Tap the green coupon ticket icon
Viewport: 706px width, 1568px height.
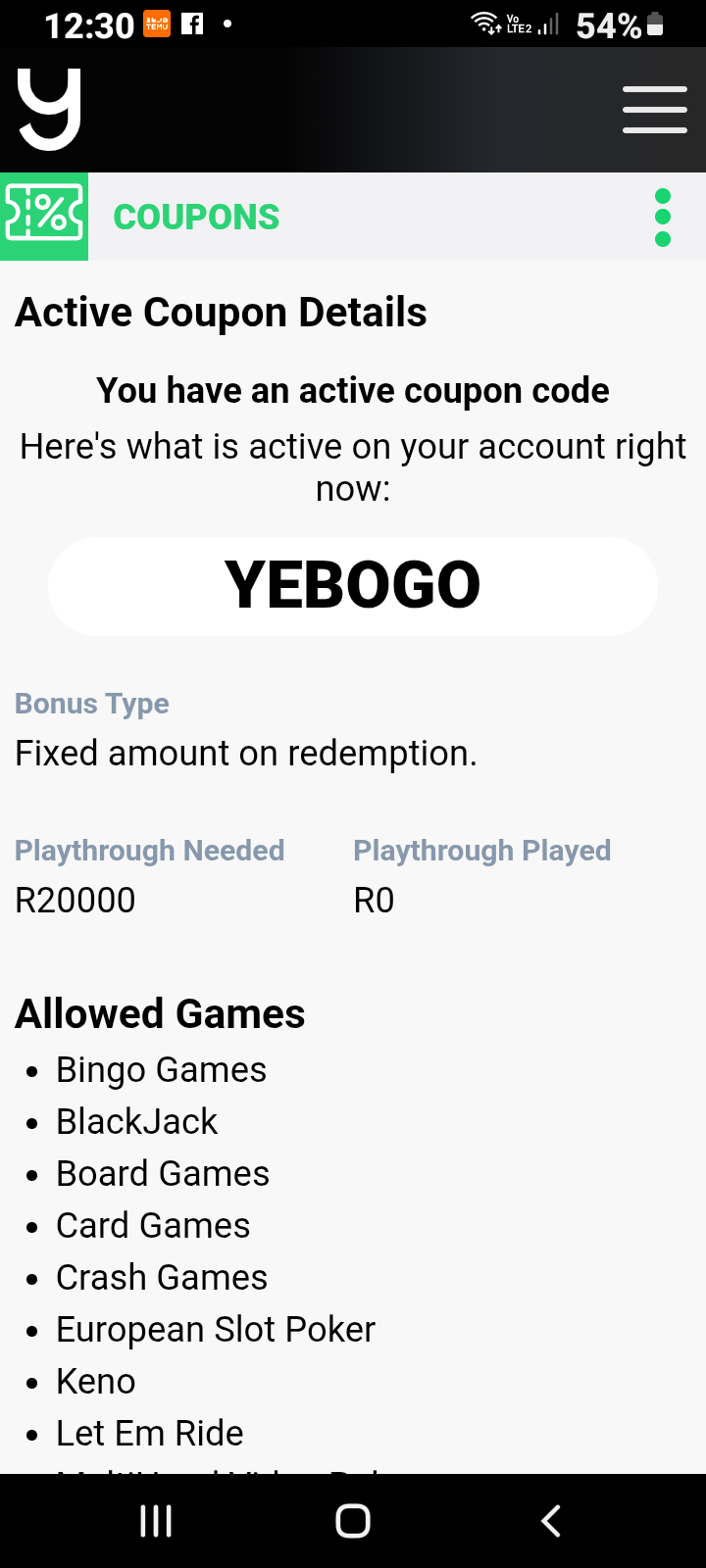[44, 217]
